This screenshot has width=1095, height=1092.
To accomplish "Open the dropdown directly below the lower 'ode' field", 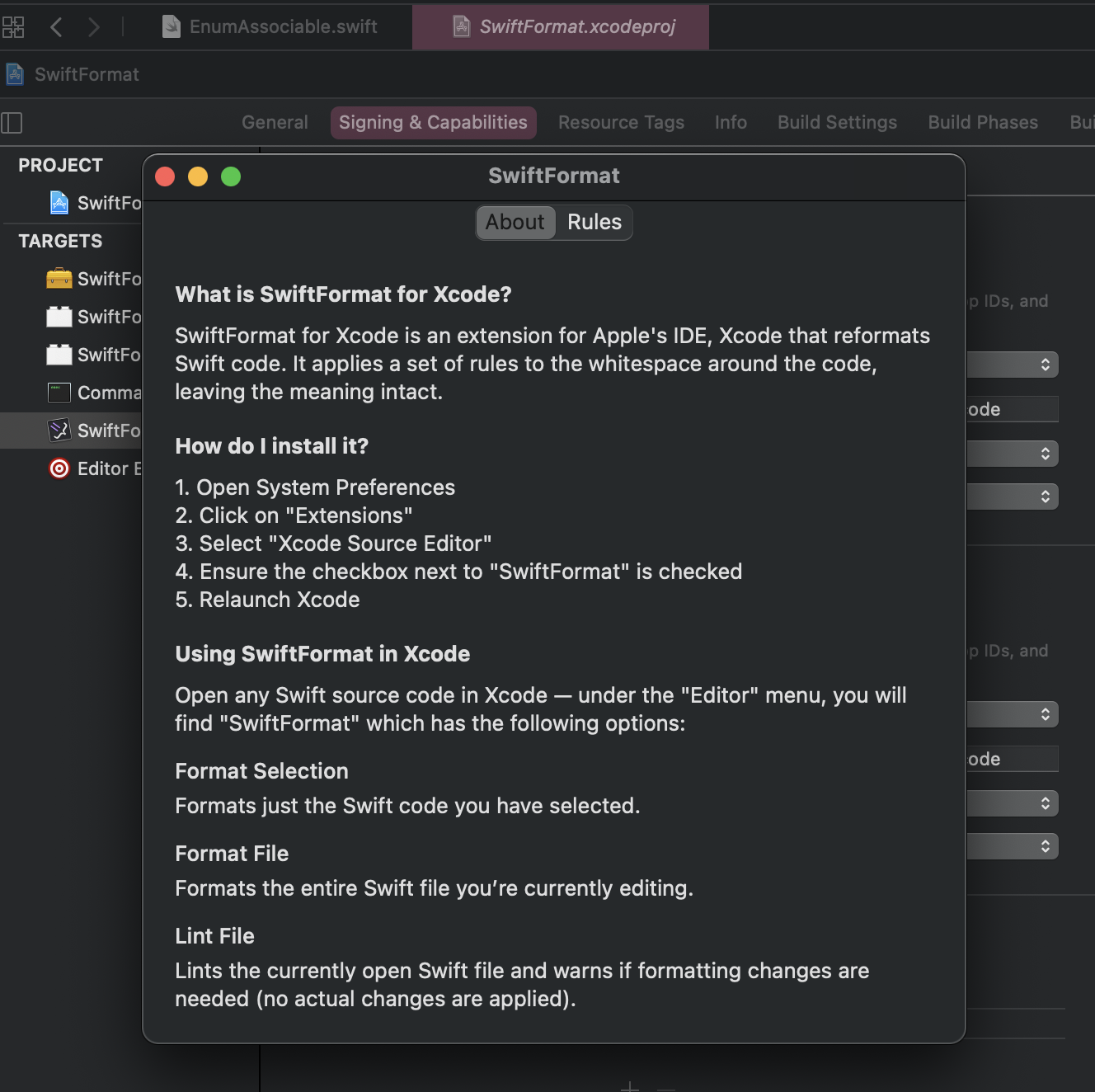I will coord(1013,803).
